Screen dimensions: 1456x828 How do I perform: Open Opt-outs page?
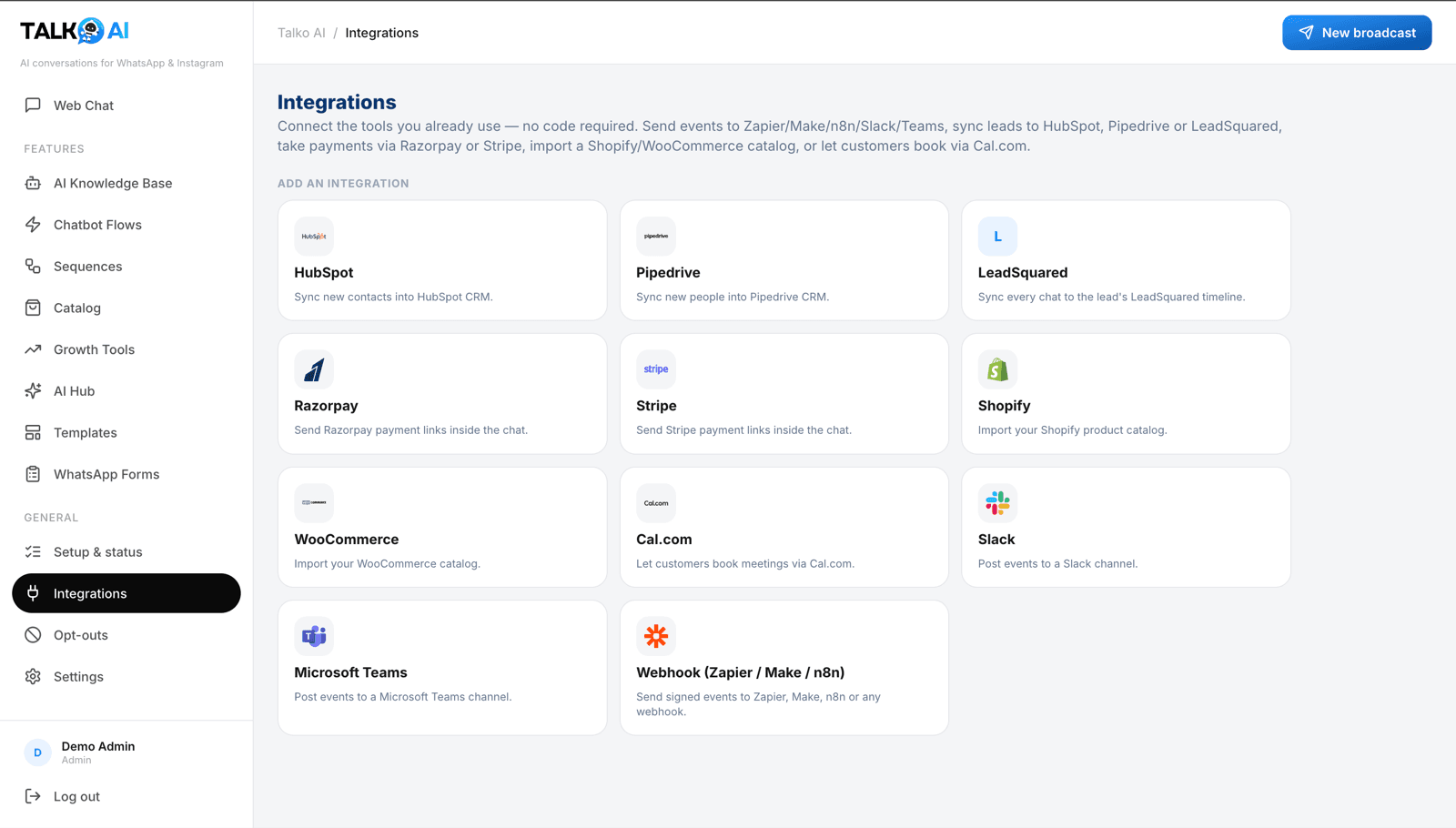pos(126,635)
